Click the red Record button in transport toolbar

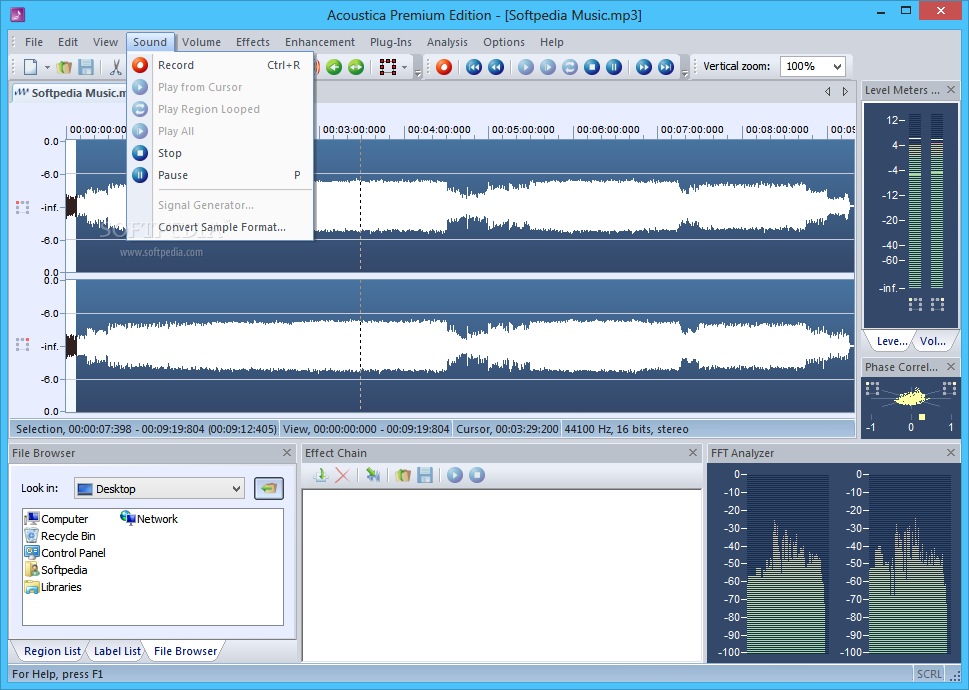444,67
